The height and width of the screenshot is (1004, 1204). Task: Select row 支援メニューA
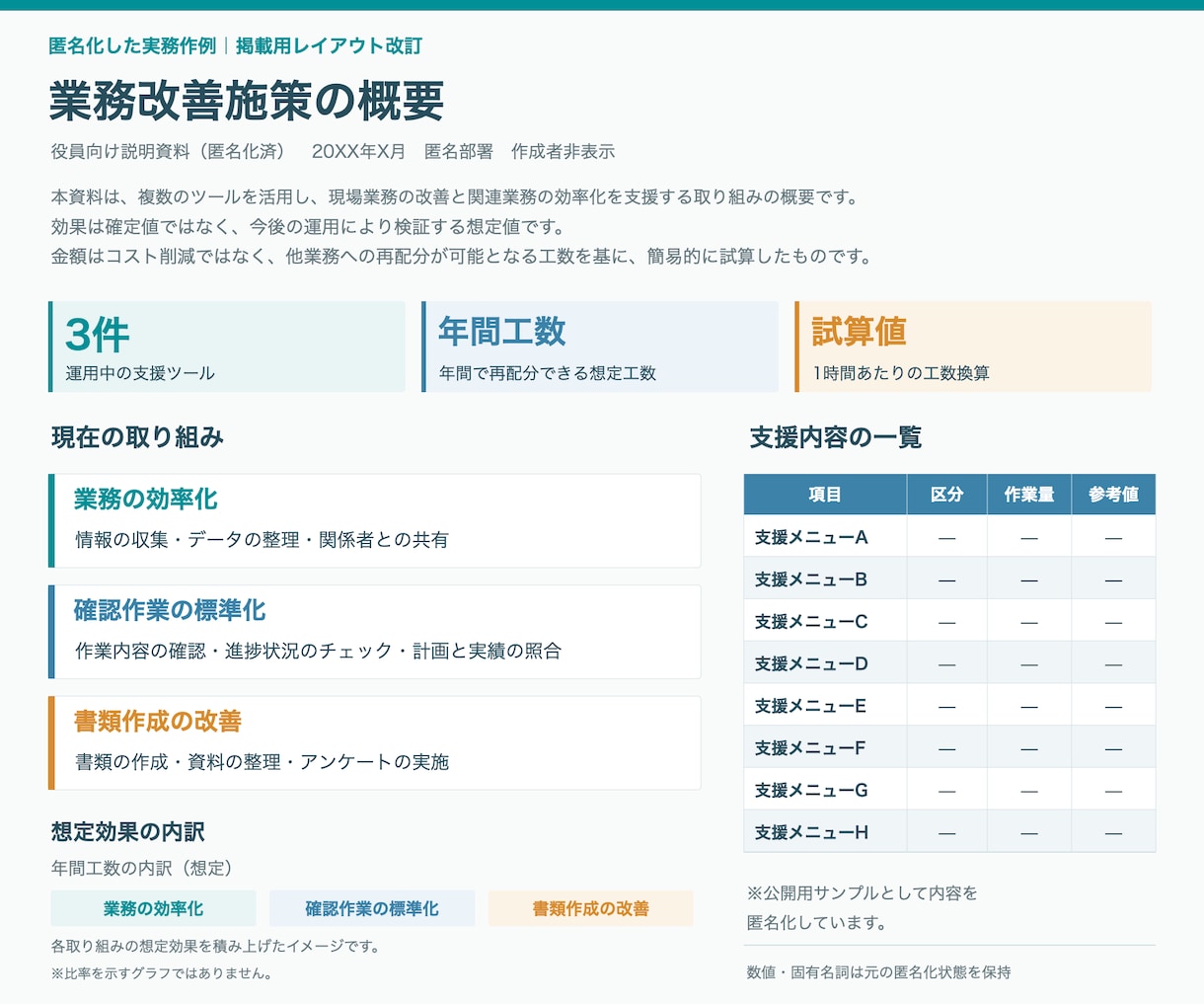coord(949,537)
